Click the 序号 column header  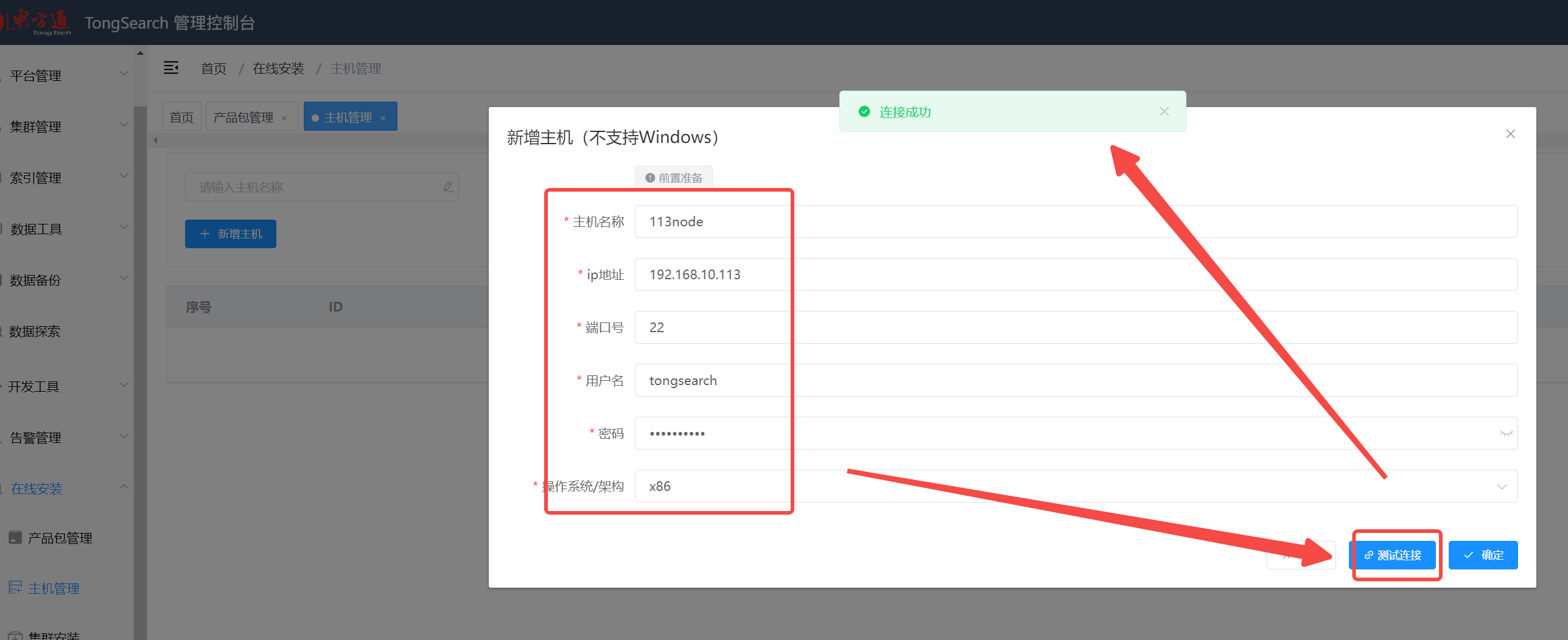[198, 307]
